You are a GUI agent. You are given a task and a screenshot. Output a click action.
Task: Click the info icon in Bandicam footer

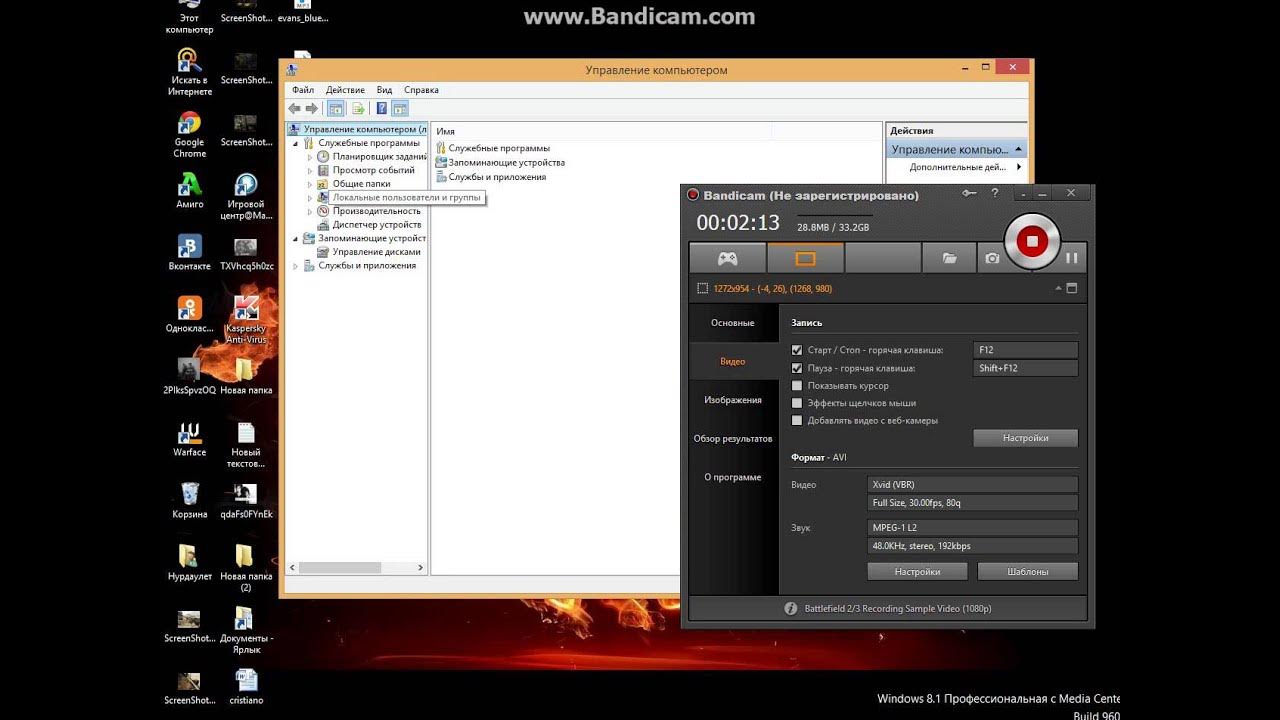pyautogui.click(x=790, y=608)
